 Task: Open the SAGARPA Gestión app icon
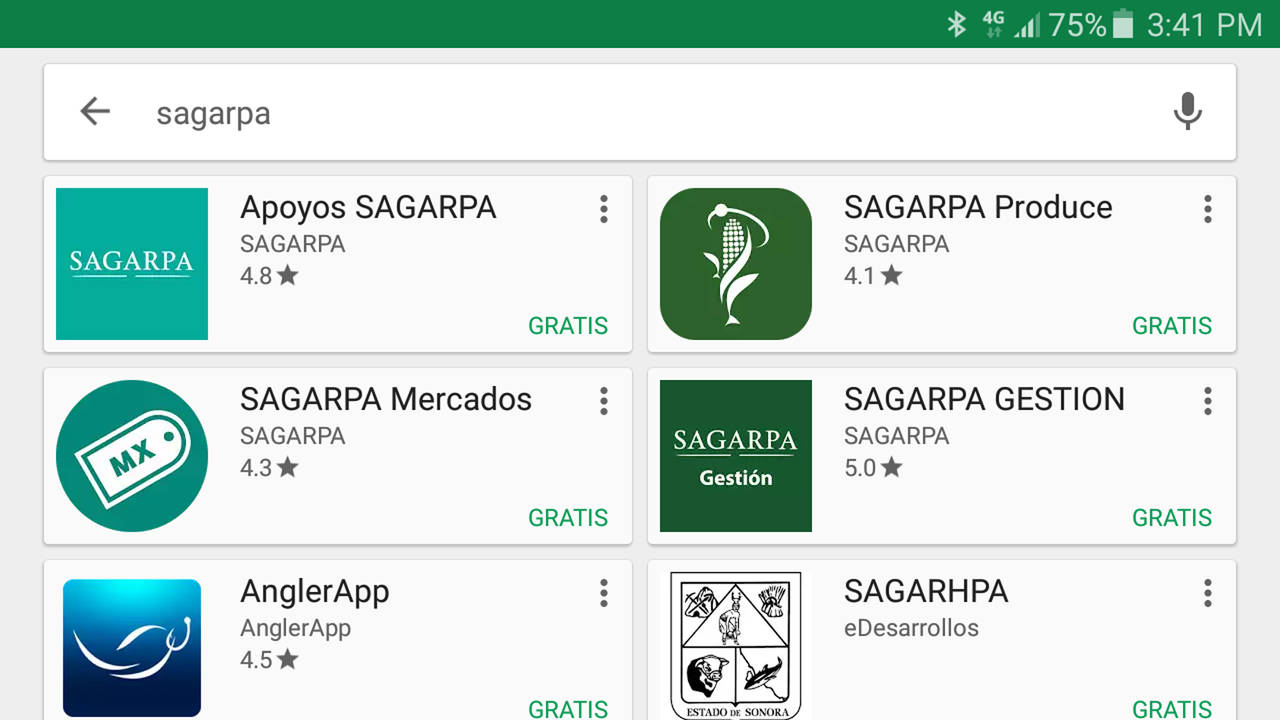point(736,456)
